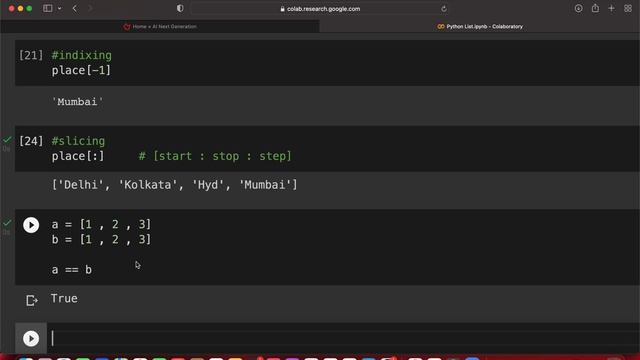Click the [start : stop : step] comment
The image size is (640, 360).
(x=215, y=156)
